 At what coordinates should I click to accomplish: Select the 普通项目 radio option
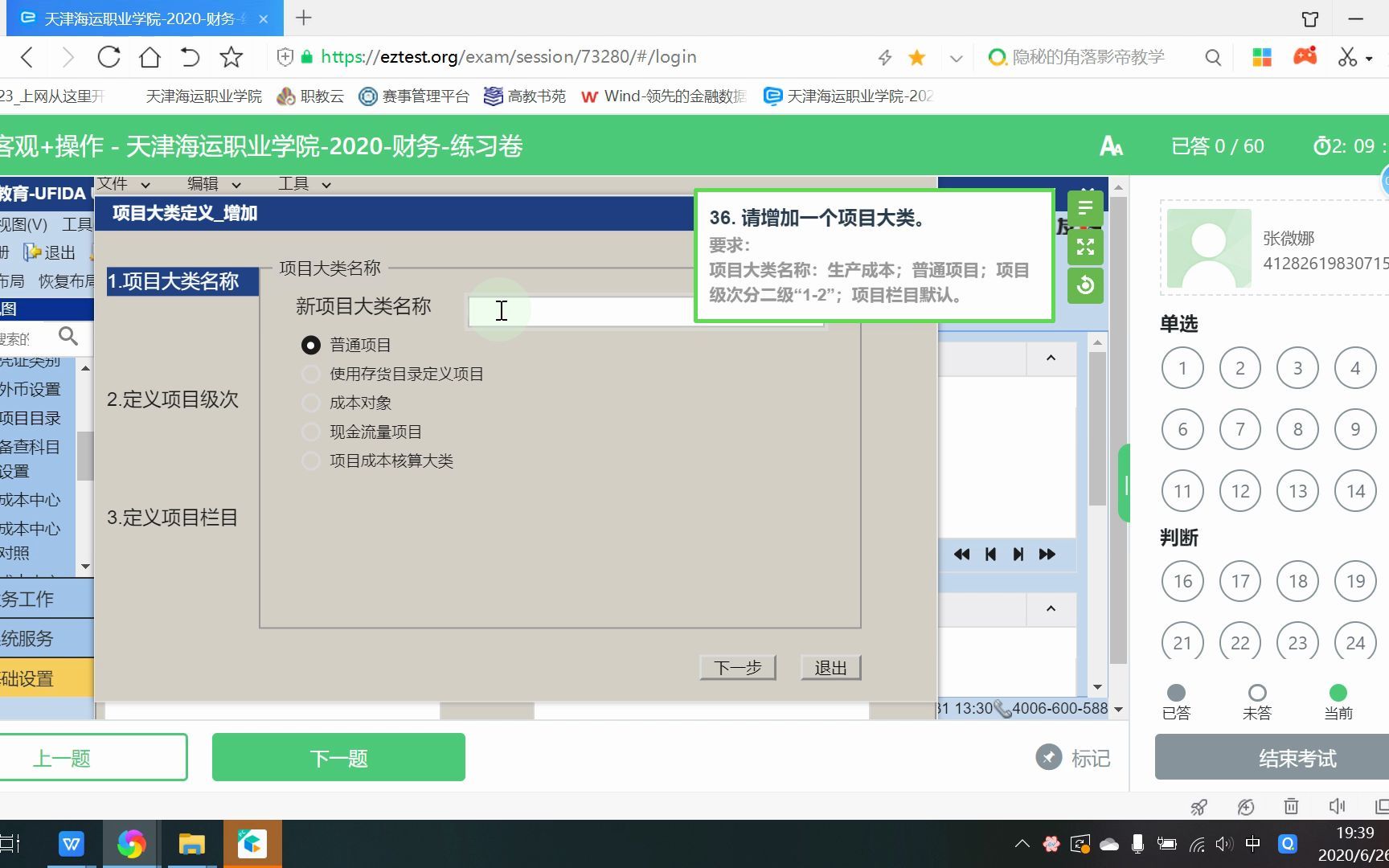tap(311, 345)
